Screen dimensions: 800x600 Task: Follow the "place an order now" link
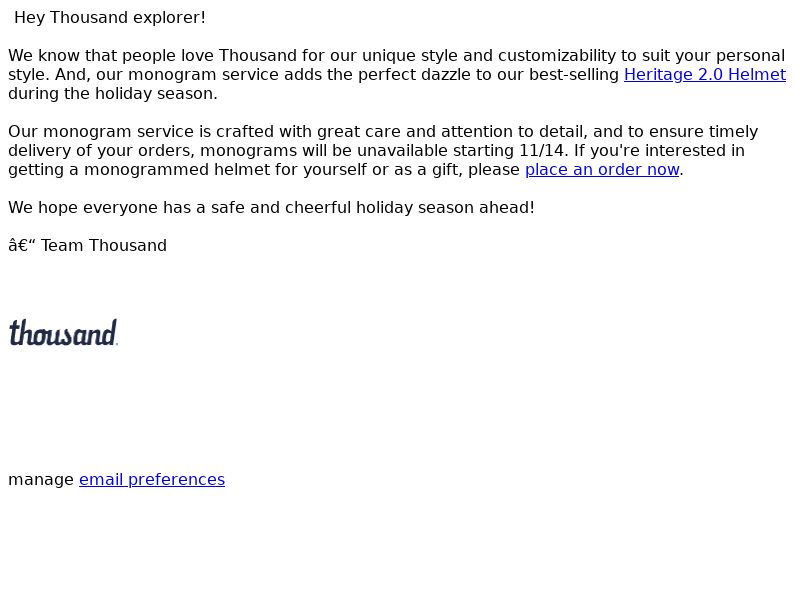pyautogui.click(x=602, y=169)
